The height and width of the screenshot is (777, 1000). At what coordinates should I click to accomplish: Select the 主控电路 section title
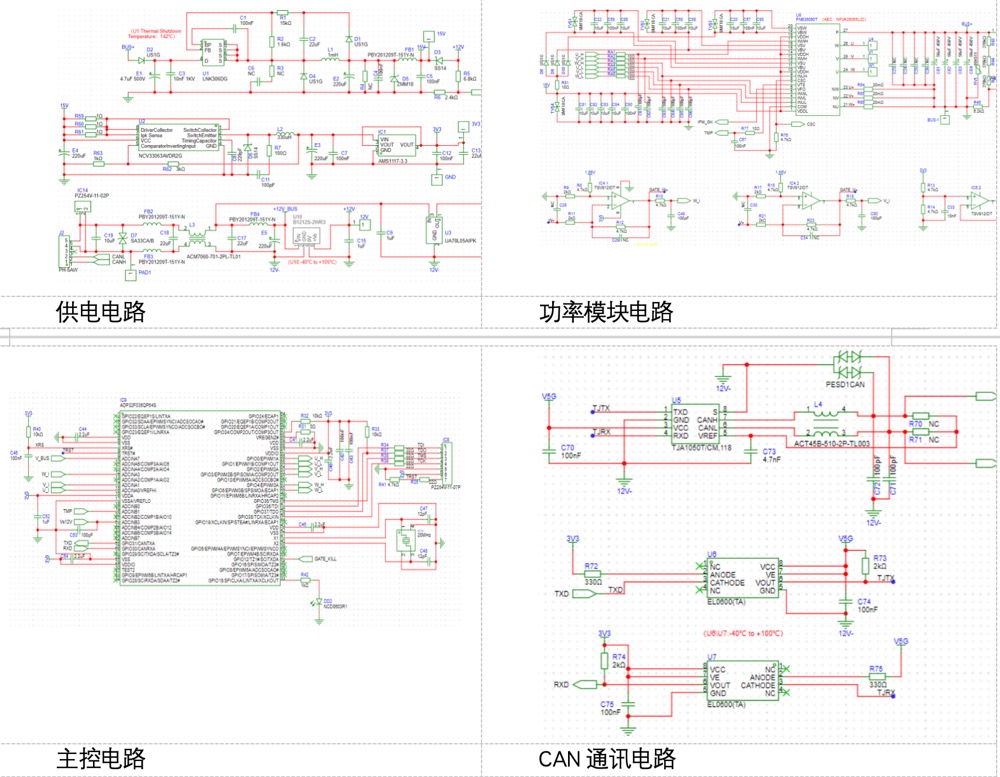point(101,759)
